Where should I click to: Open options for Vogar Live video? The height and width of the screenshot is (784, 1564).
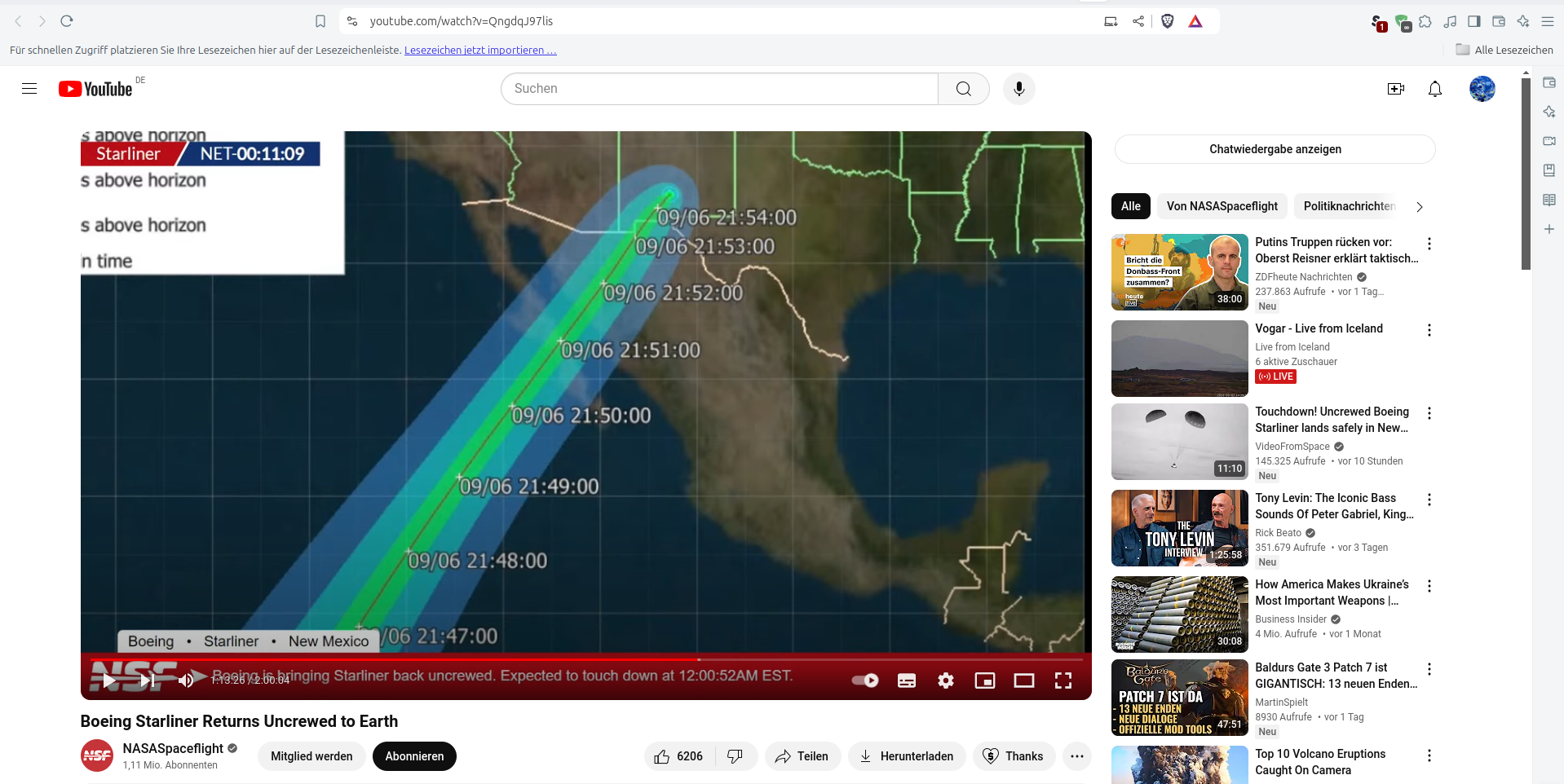tap(1429, 330)
